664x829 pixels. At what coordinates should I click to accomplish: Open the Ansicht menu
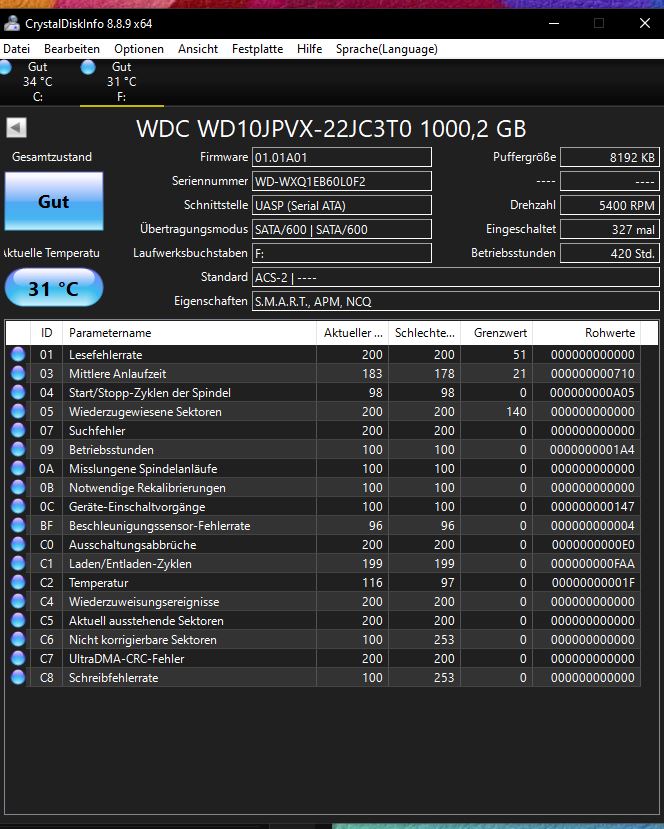tap(198, 49)
